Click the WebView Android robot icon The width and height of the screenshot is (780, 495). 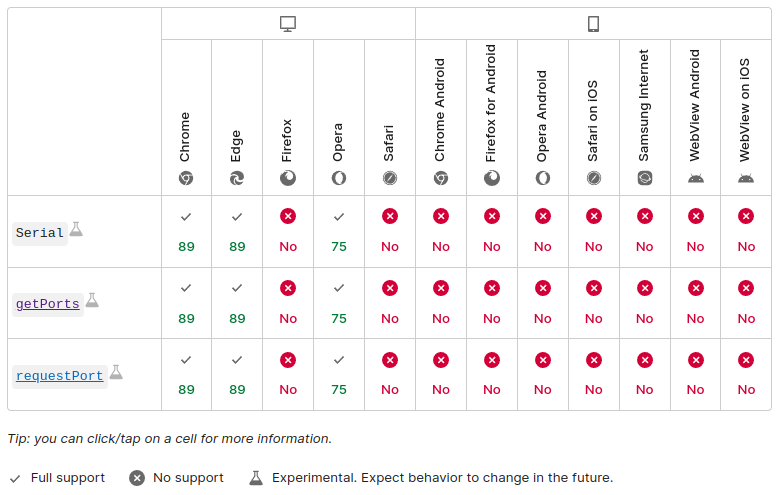(x=695, y=179)
